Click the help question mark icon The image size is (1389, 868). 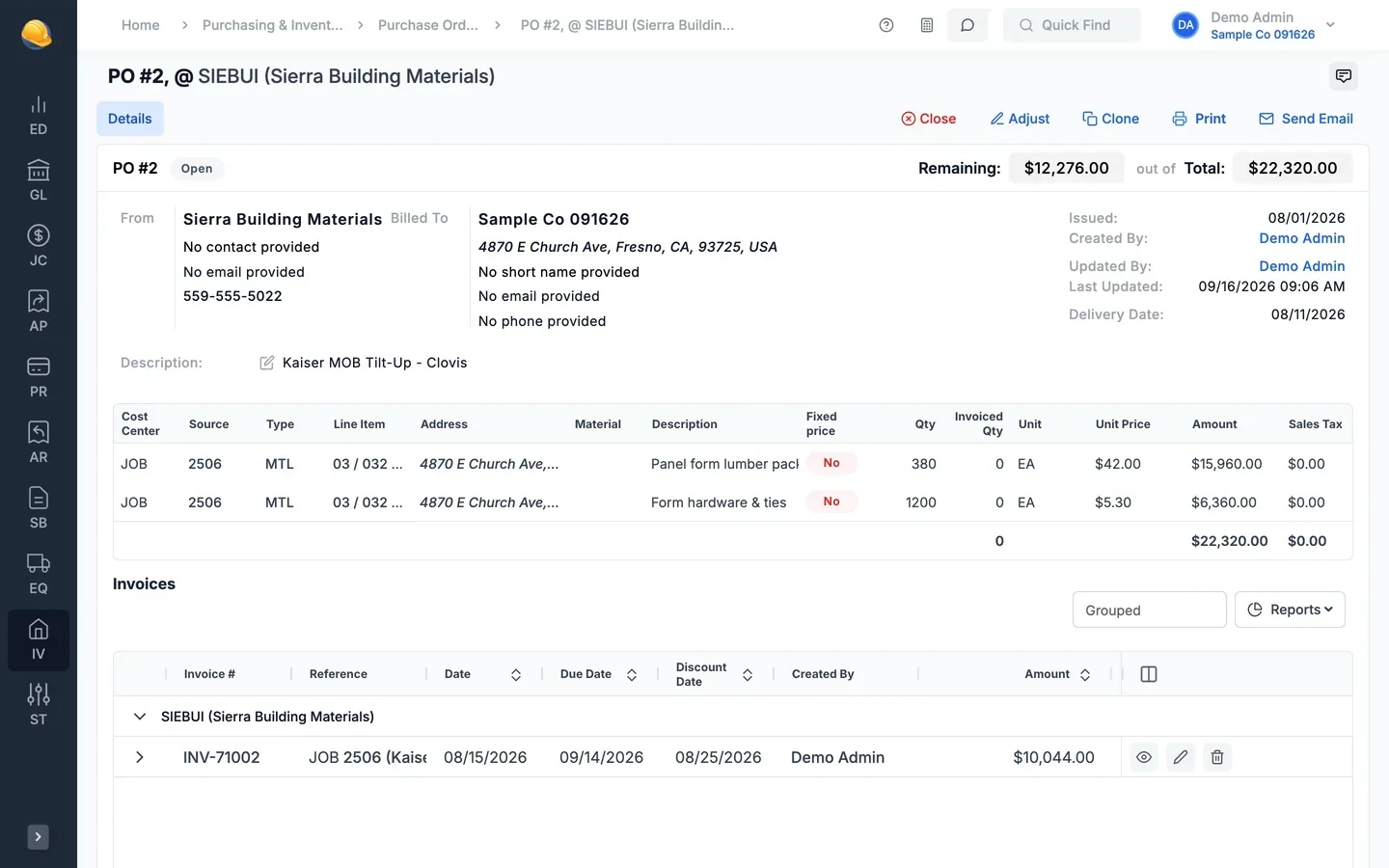click(886, 25)
